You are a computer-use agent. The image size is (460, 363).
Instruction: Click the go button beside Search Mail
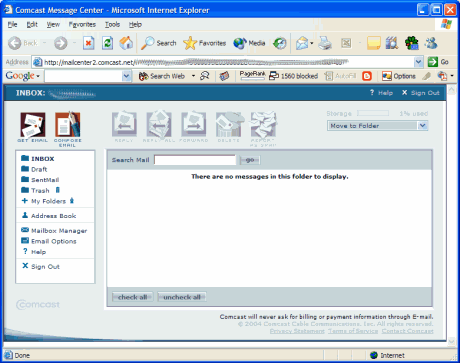(x=250, y=160)
